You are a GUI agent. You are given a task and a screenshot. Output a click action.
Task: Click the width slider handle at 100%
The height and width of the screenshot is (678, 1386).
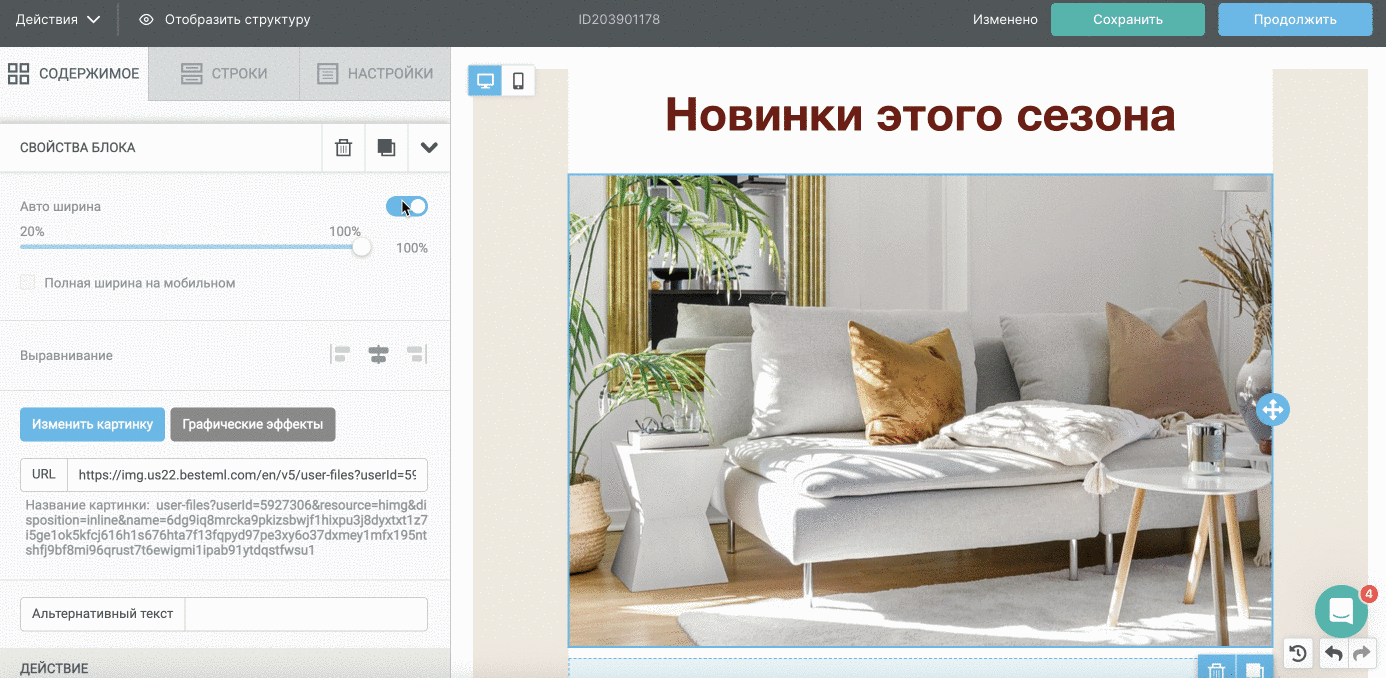362,247
